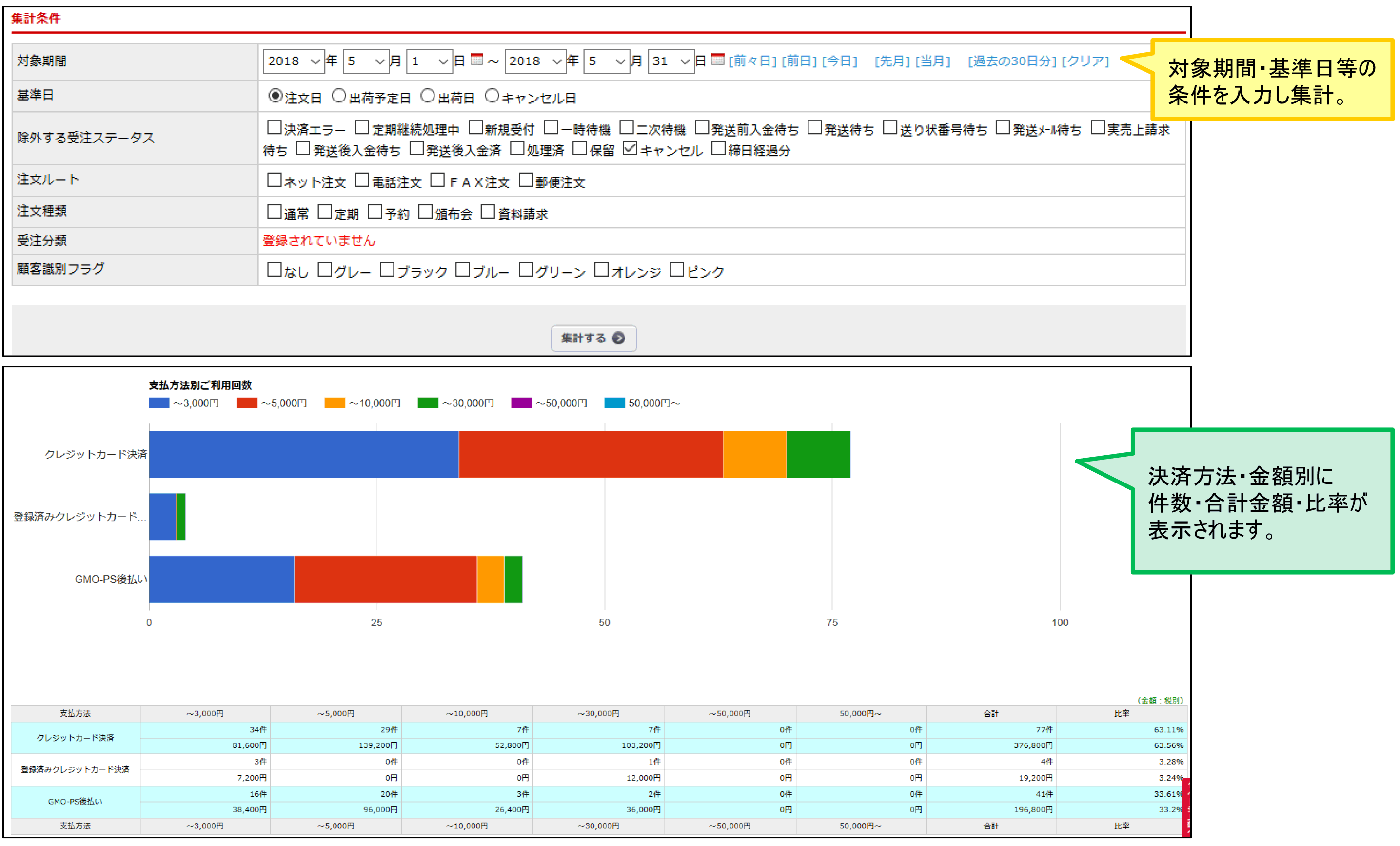Screen dimensions: 1400x846
Task: Click the green segment of クレジットカード決済 bar
Action: point(818,454)
